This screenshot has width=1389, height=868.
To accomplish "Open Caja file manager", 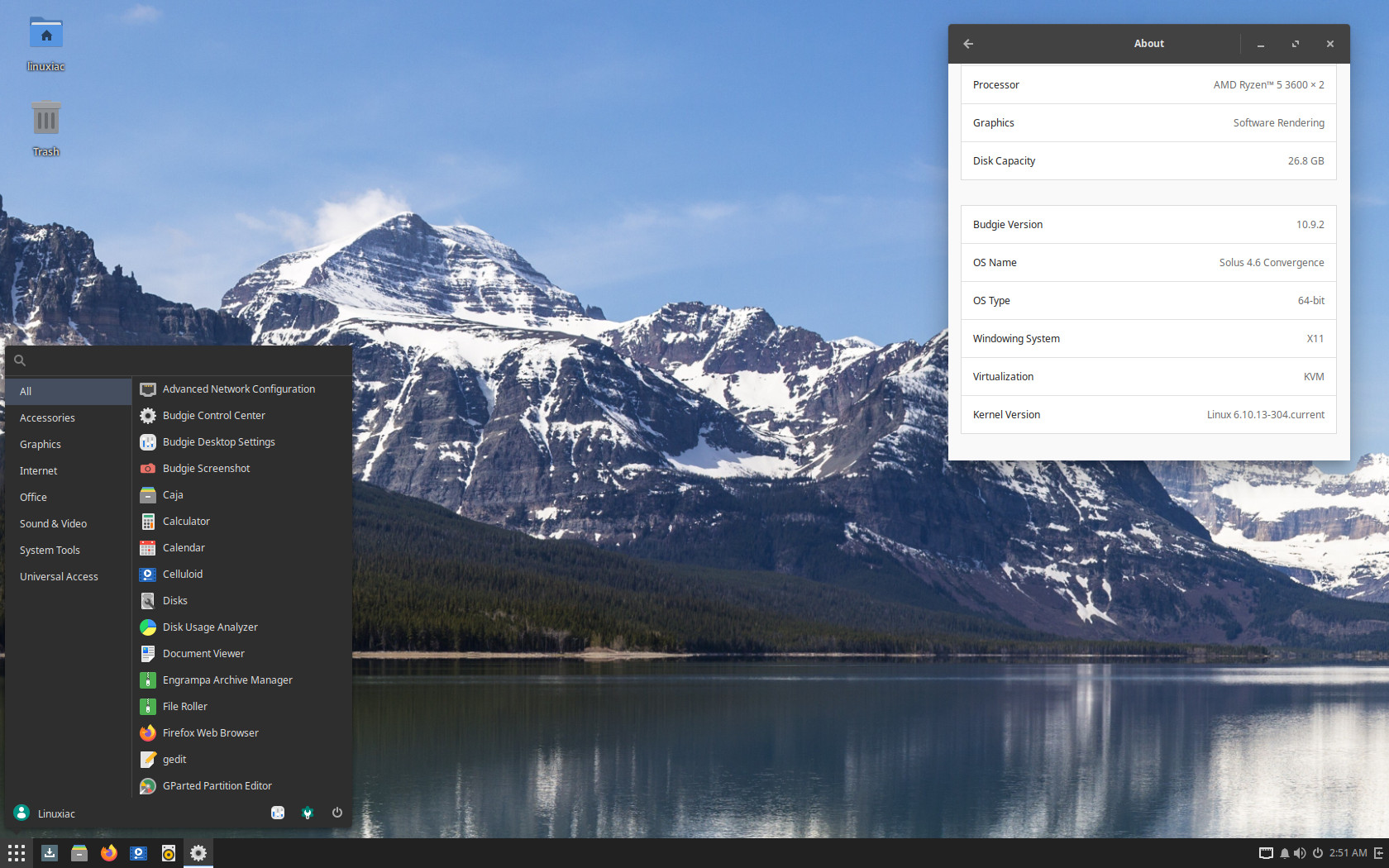I will 241,495.
